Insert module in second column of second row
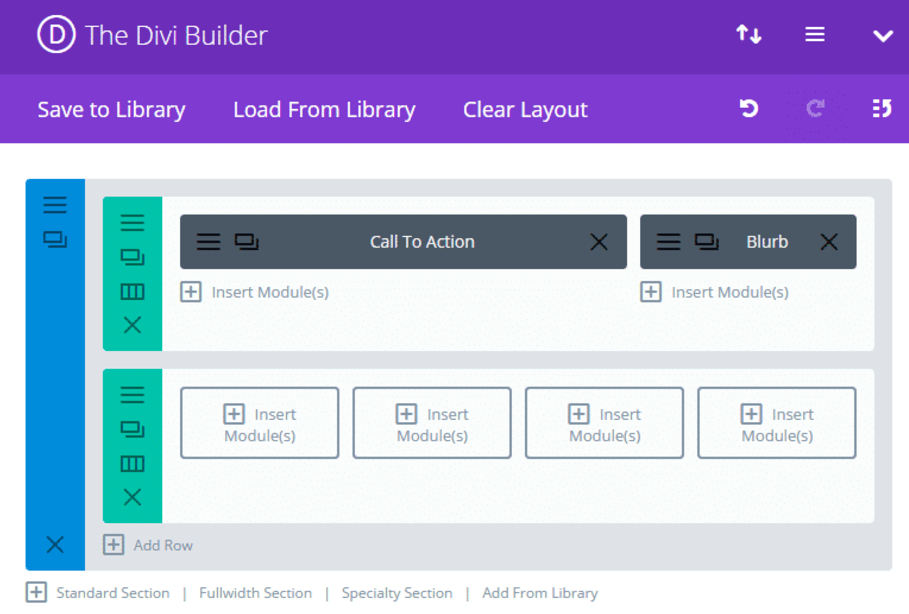Image resolution: width=909 pixels, height=614 pixels. point(432,423)
